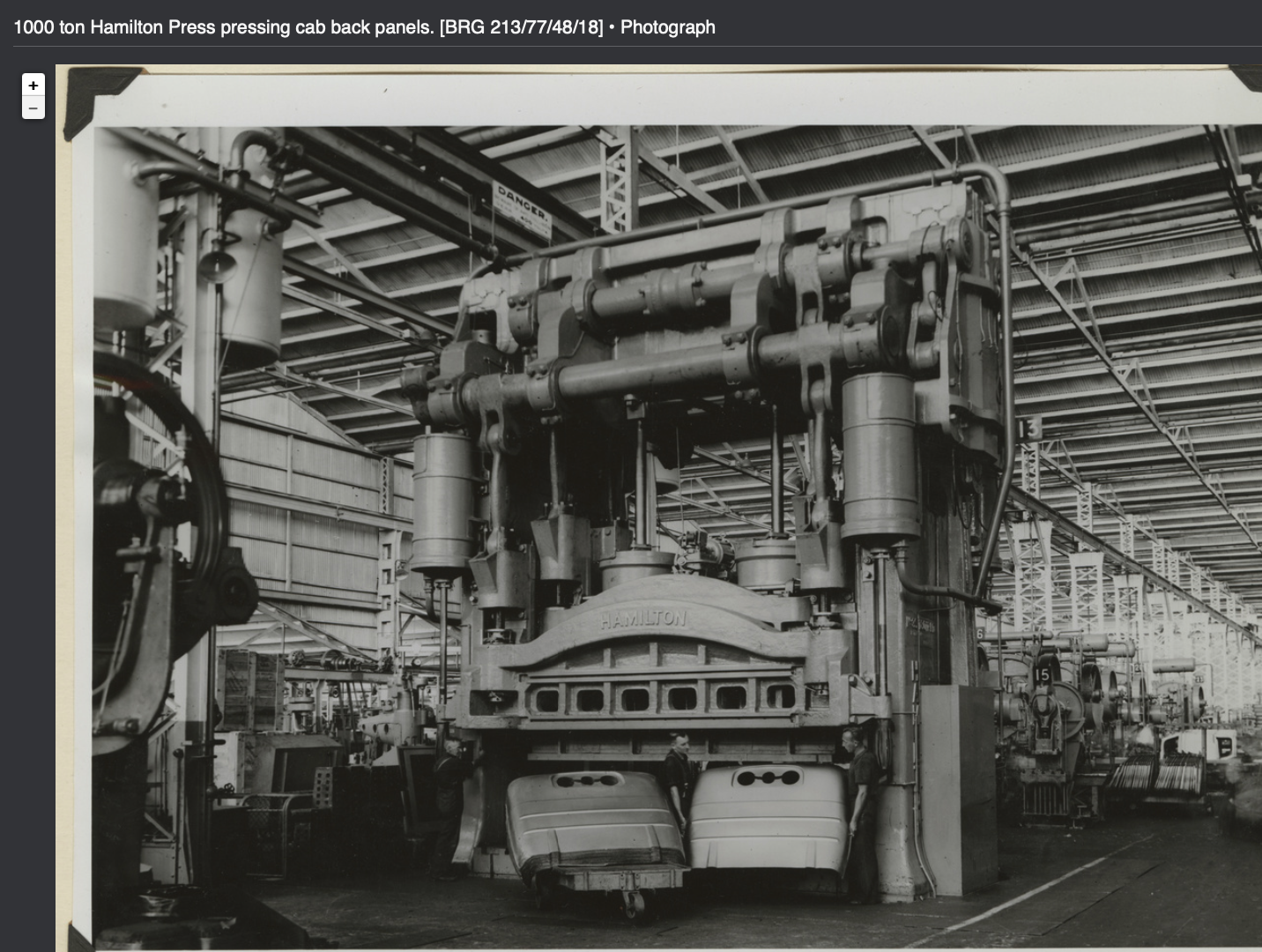Click the hanging lamp near top left
This screenshot has width=1262, height=952.
(x=216, y=263)
